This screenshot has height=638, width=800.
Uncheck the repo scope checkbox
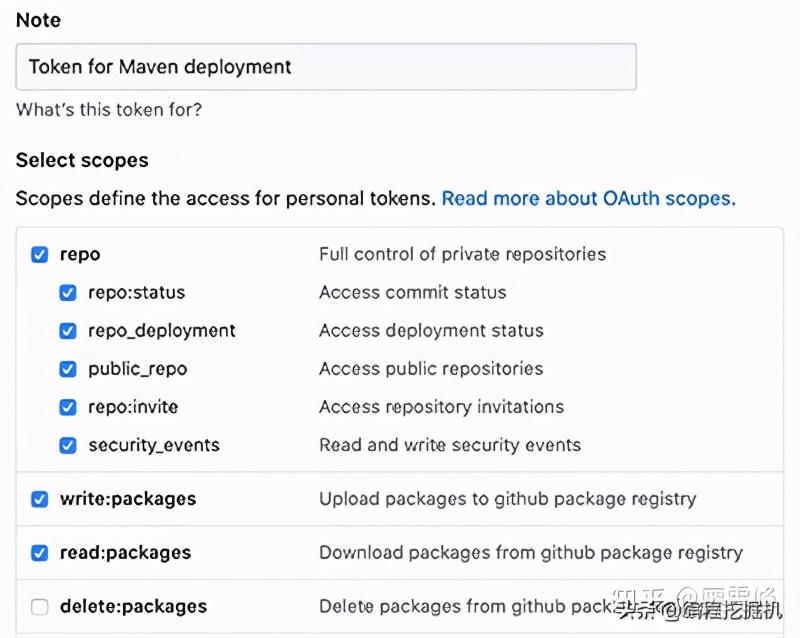pyautogui.click(x=40, y=254)
